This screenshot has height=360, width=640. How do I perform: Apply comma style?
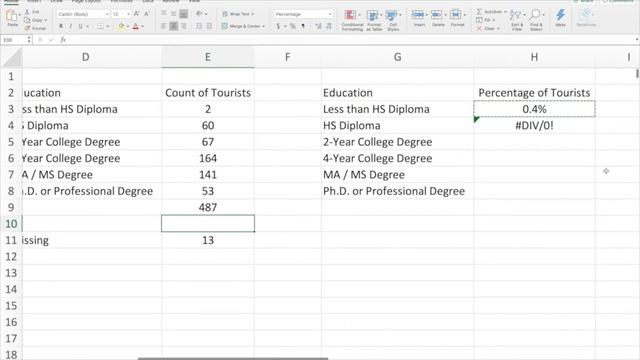click(x=303, y=26)
